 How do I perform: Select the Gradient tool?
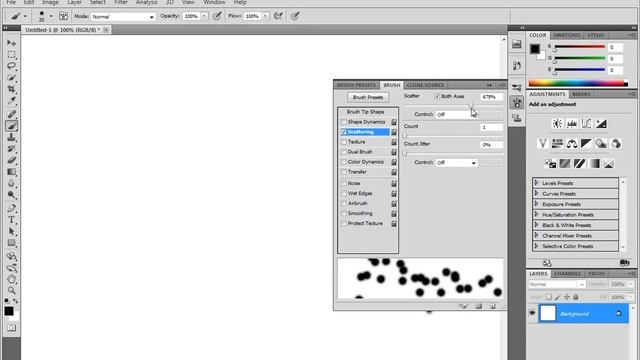(x=11, y=172)
